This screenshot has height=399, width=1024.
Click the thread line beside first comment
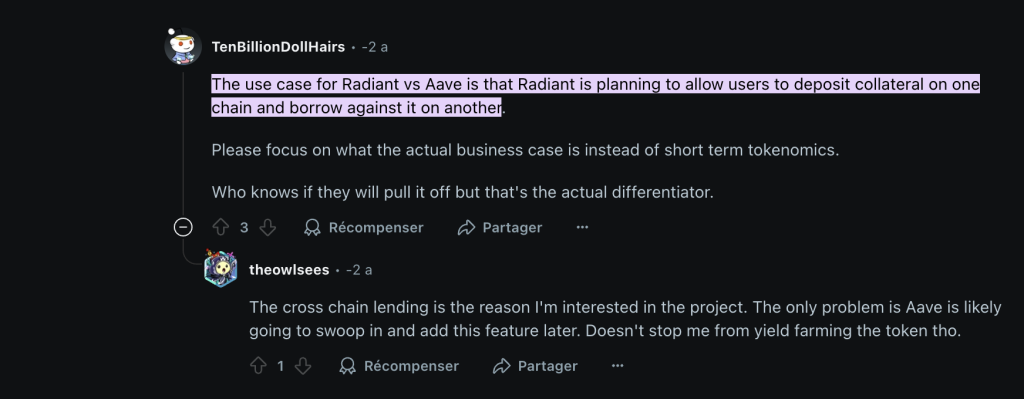click(x=184, y=144)
